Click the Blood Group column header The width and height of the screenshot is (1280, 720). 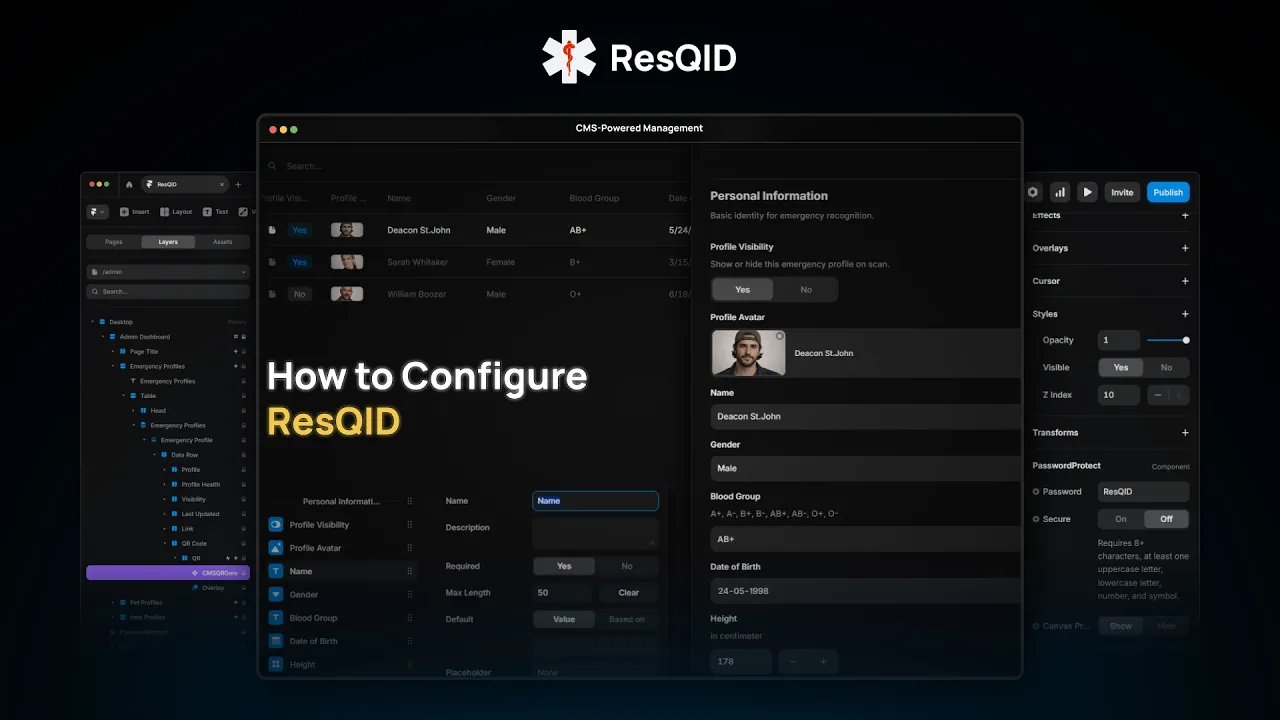click(594, 198)
